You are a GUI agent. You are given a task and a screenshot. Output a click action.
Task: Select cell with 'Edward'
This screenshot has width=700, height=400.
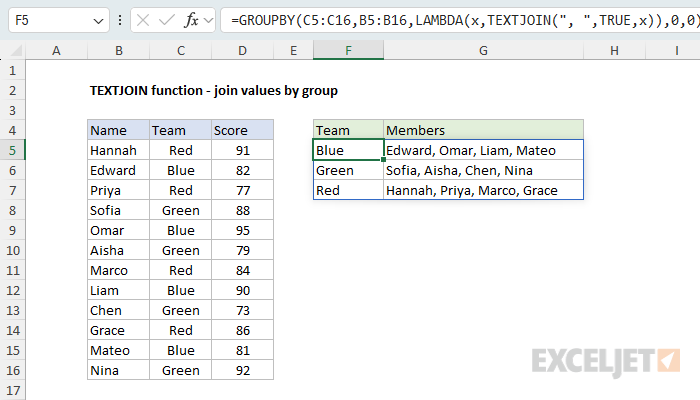(118, 170)
